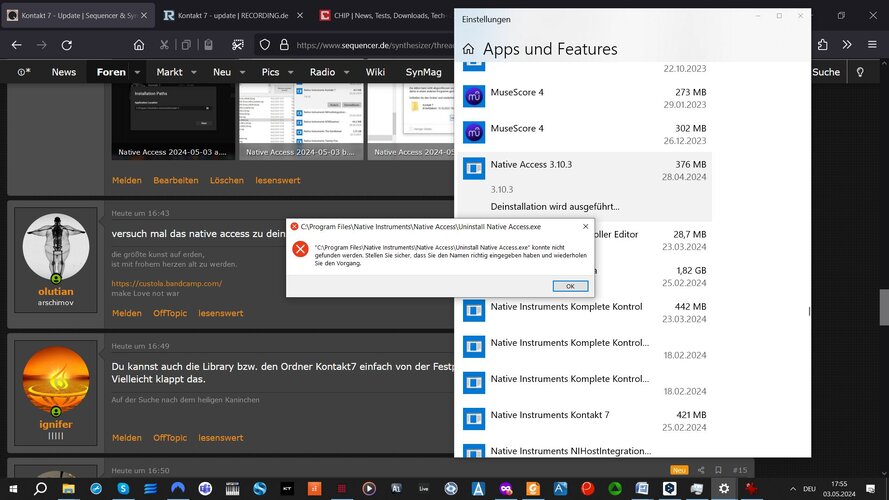
Task: Open the Wiki menu item
Action: tap(375, 72)
